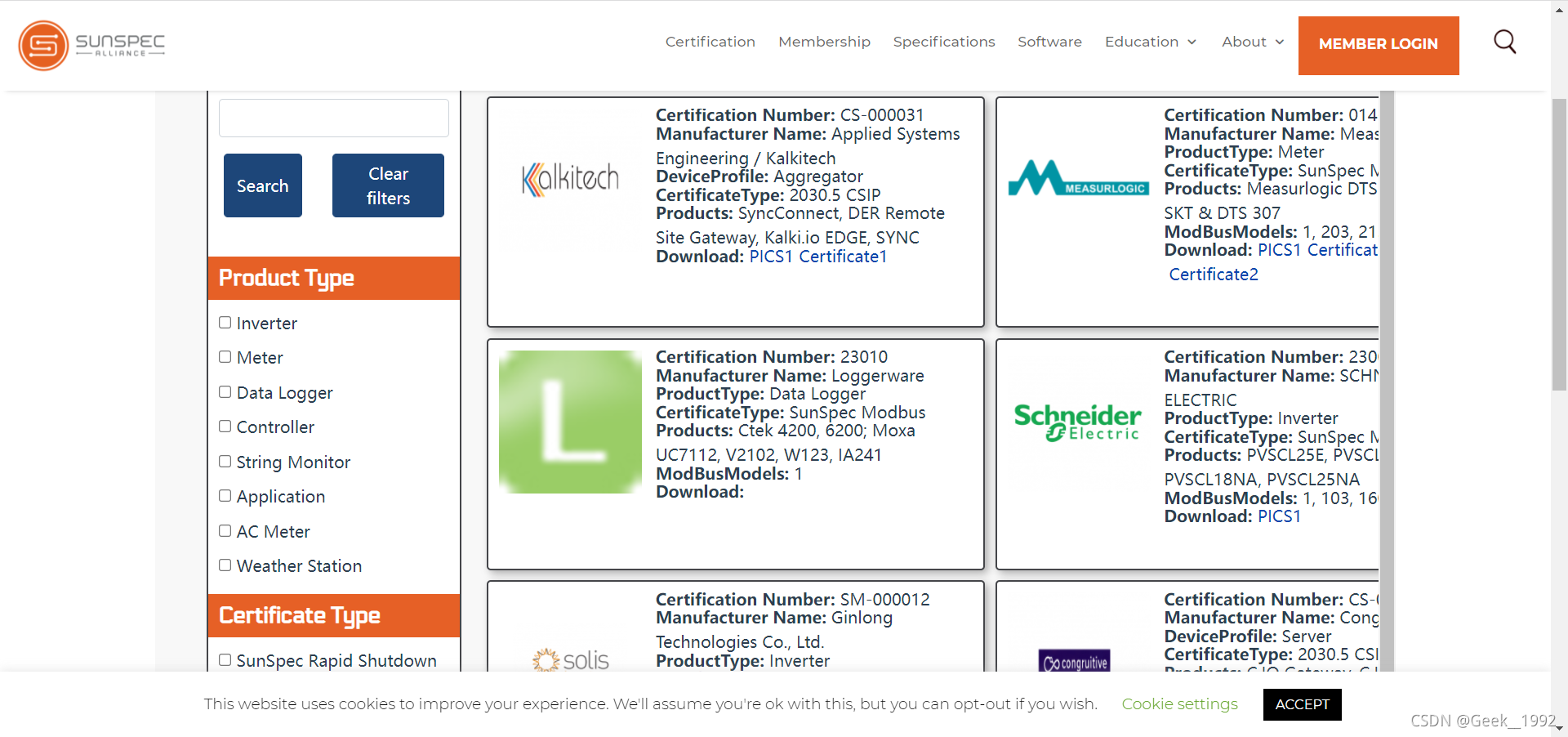The width and height of the screenshot is (1568, 737).
Task: Check the Meter product type
Action: [225, 357]
